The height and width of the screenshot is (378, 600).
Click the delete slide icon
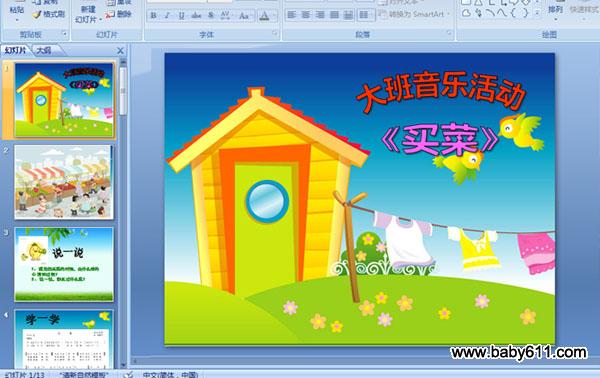118,15
